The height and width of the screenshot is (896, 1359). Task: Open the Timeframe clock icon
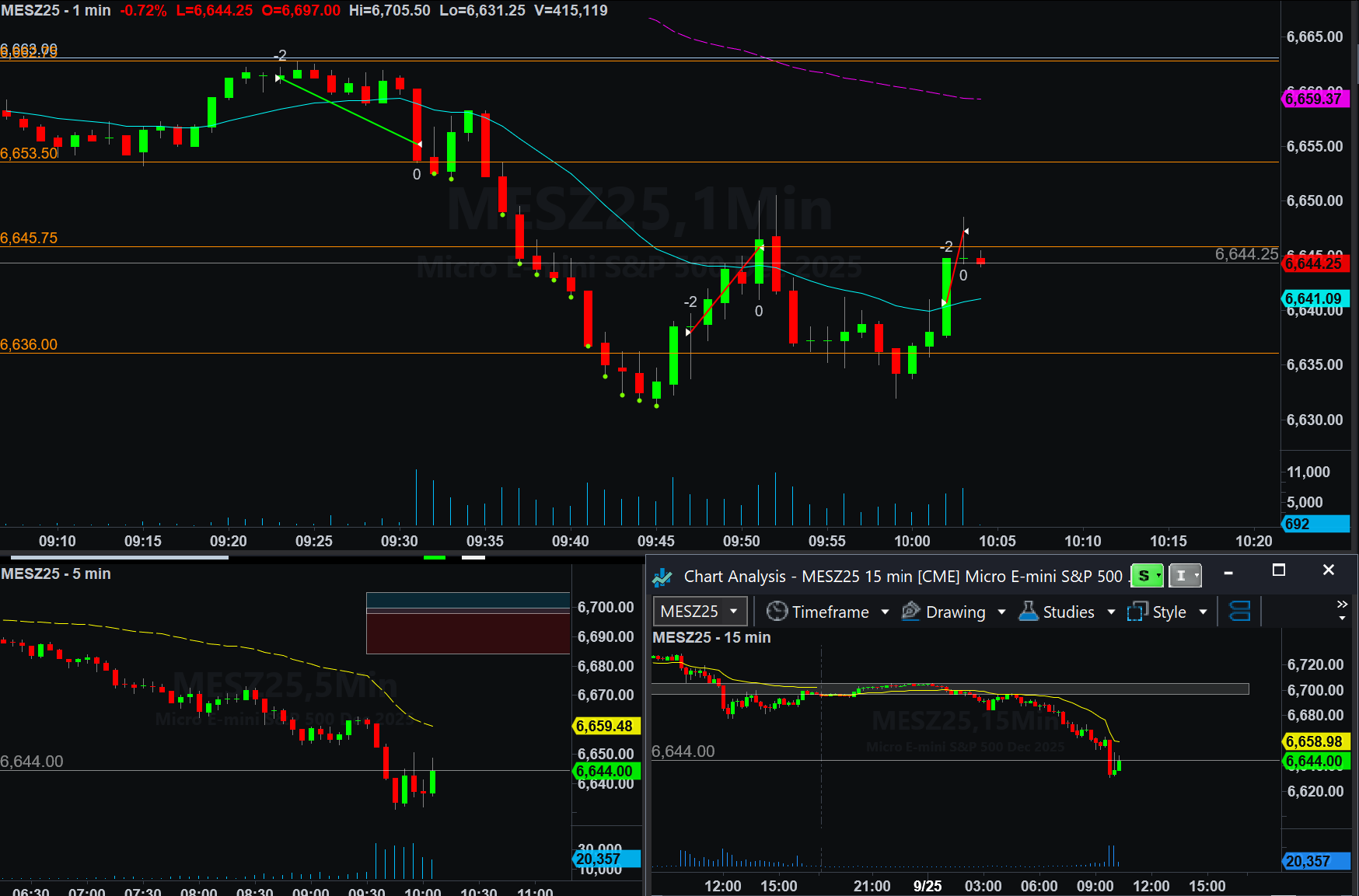777,612
